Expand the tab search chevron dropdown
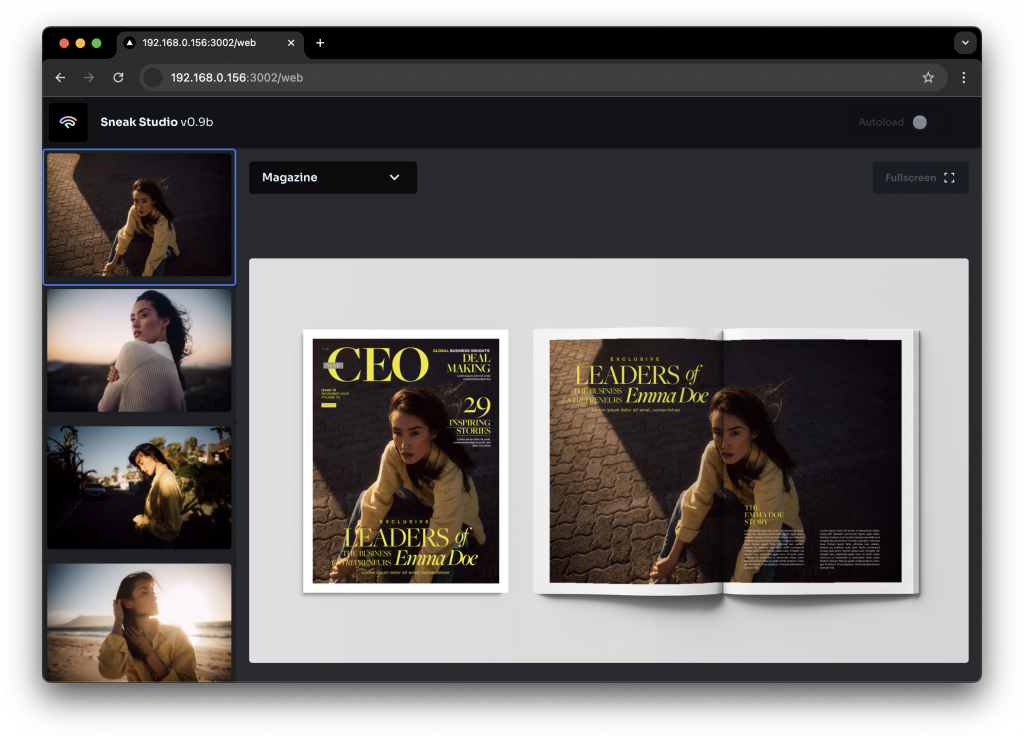The image size is (1024, 738). [x=965, y=43]
